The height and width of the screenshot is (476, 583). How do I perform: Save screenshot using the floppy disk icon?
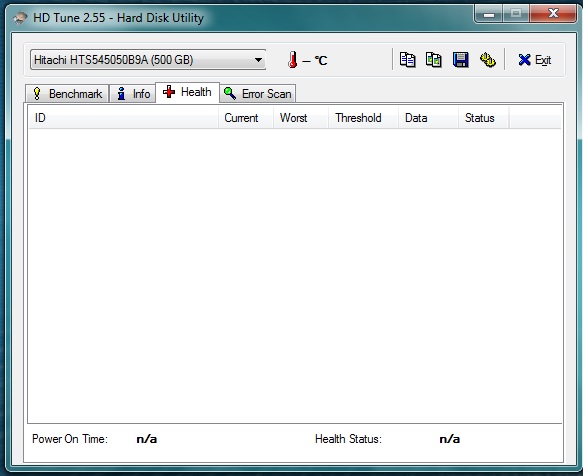(x=461, y=60)
